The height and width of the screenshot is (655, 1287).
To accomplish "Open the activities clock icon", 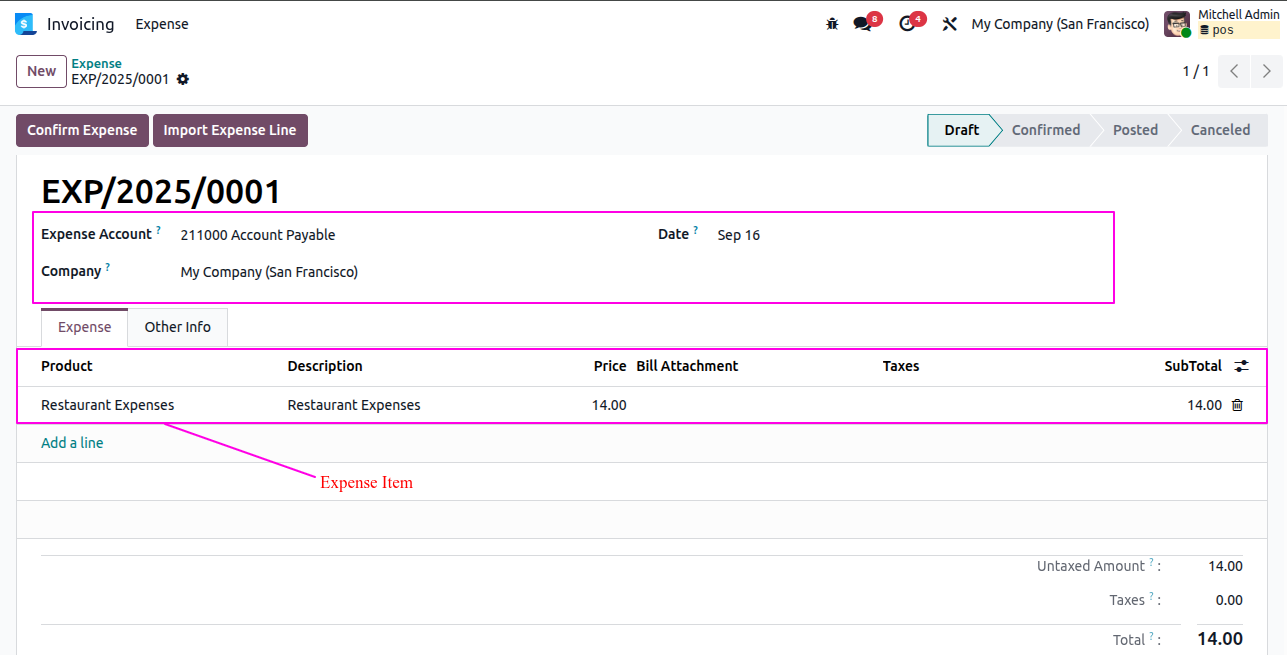I will coord(907,24).
